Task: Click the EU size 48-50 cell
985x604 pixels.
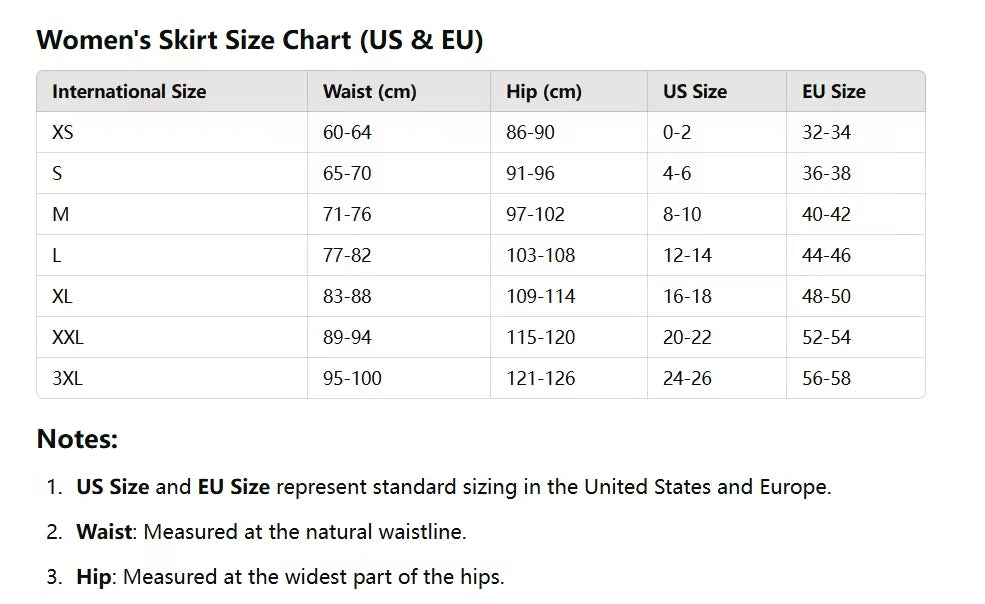Action: pyautogui.click(x=826, y=297)
